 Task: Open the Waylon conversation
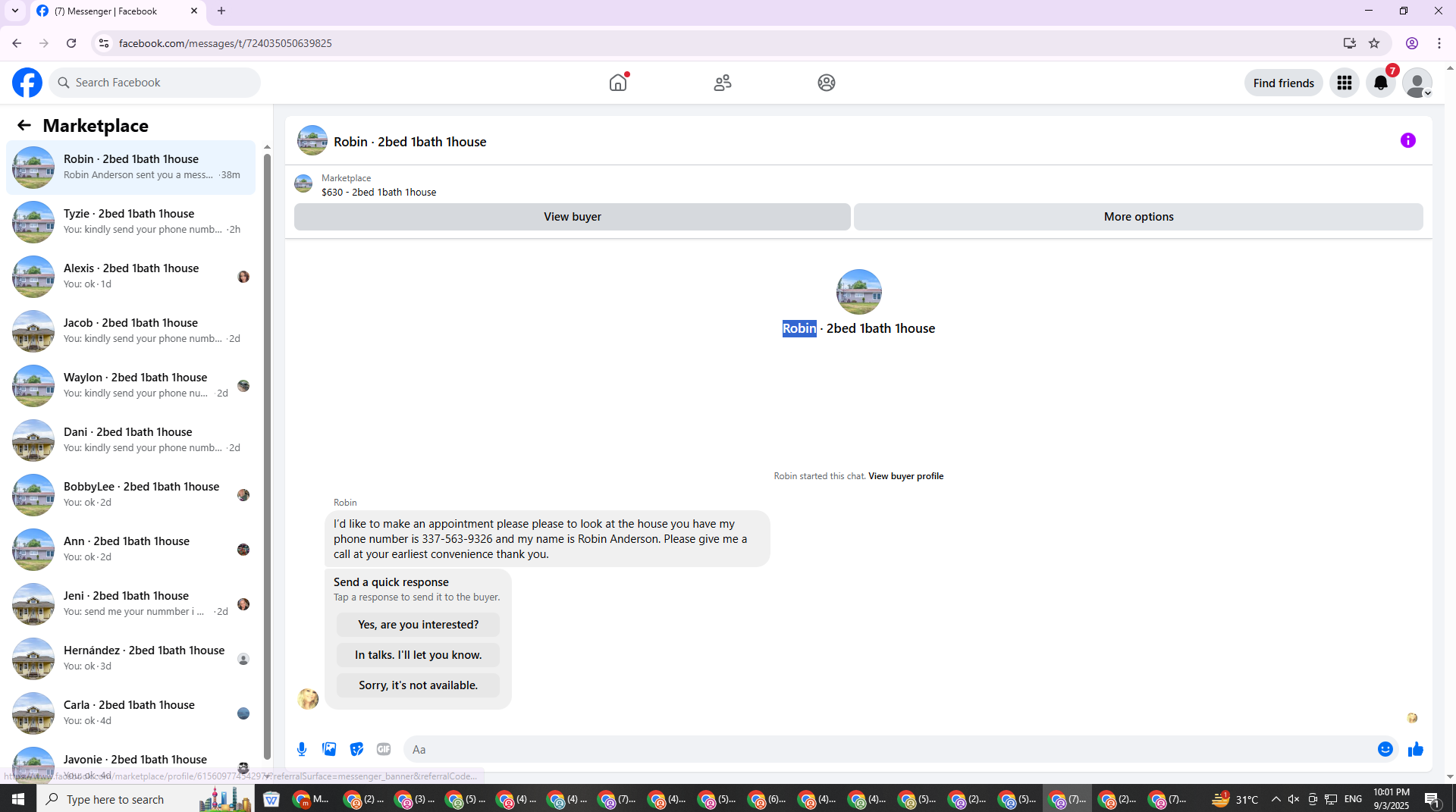pyautogui.click(x=130, y=385)
